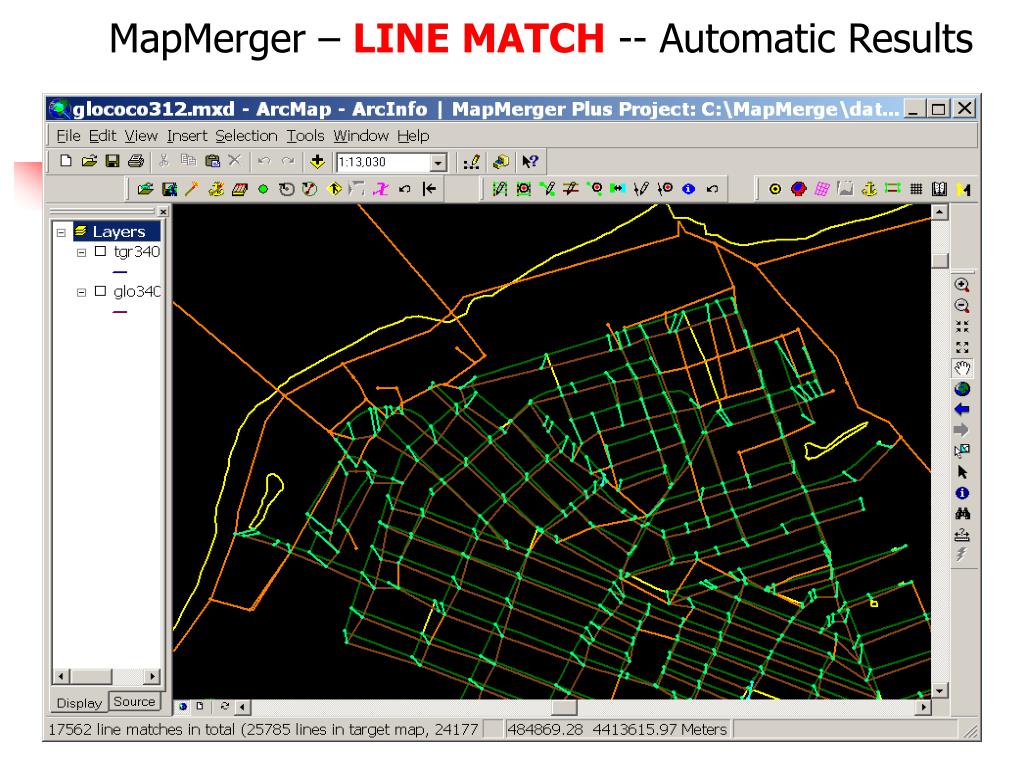Click the yellow anchor icon
Screen dimensions: 1024x768
click(869, 189)
